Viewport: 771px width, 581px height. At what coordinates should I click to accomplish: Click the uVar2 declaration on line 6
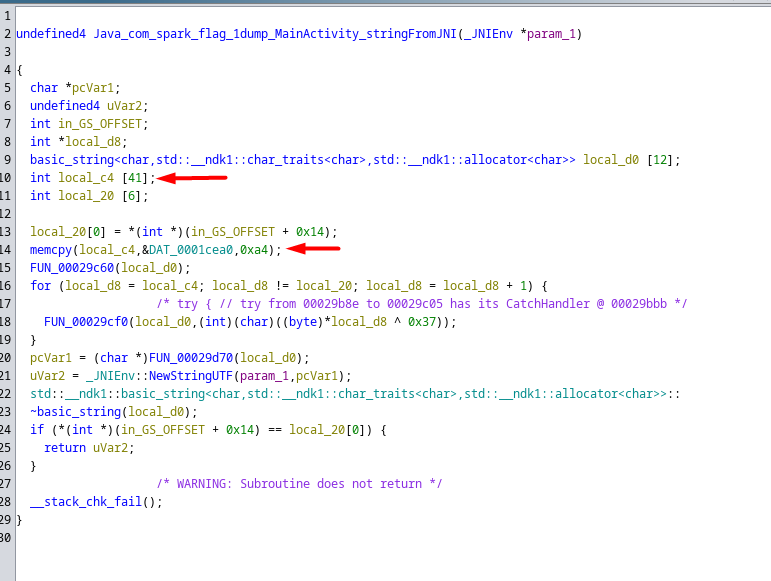tap(124, 106)
